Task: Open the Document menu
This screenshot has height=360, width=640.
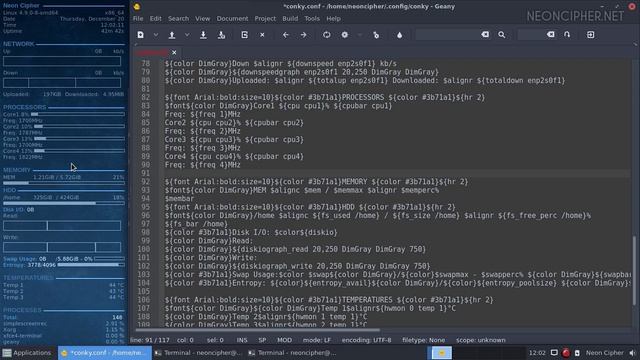Action: click(x=232, y=19)
